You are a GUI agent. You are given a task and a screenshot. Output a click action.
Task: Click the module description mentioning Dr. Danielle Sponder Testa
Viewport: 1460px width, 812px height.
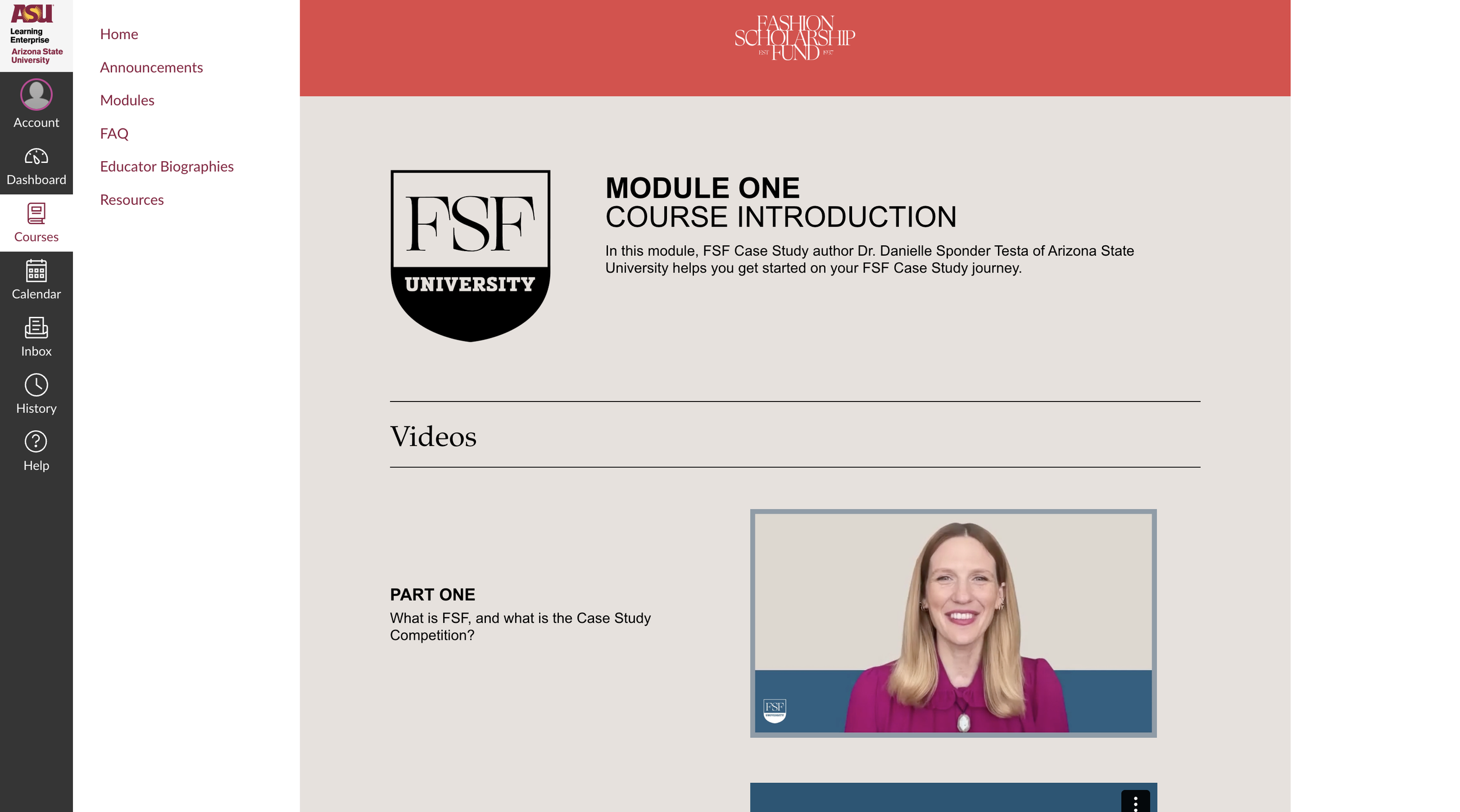870,259
